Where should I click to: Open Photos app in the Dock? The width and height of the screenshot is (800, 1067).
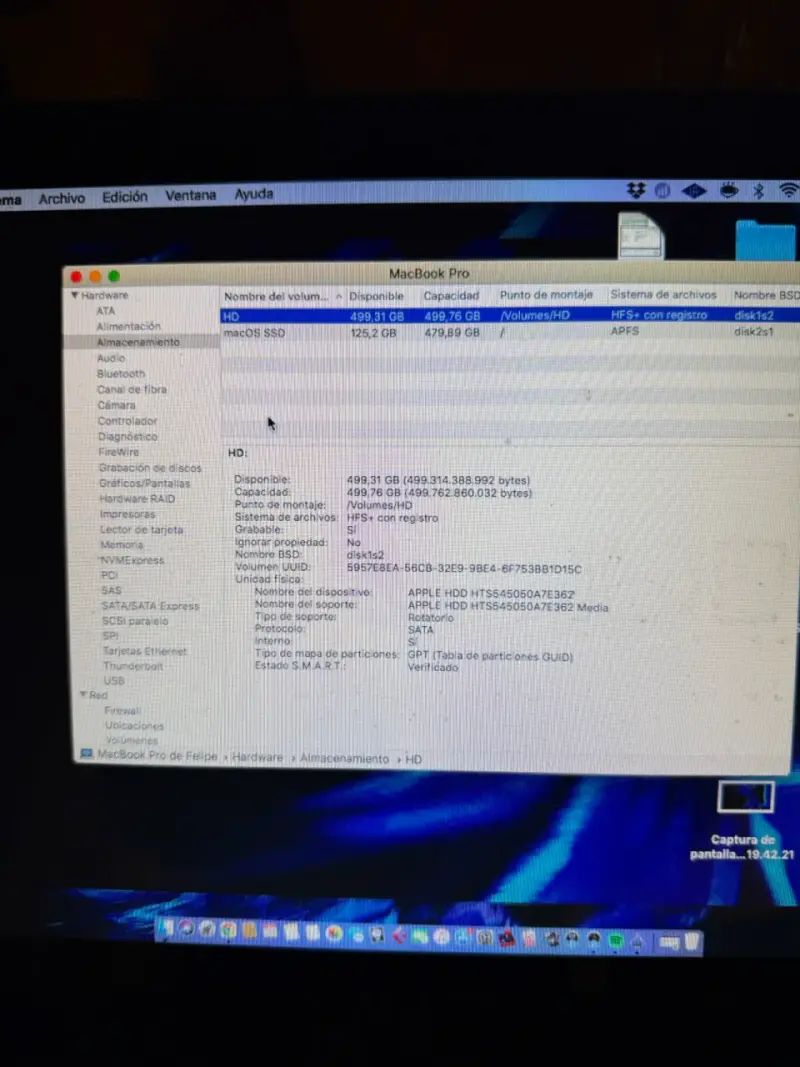click(333, 933)
